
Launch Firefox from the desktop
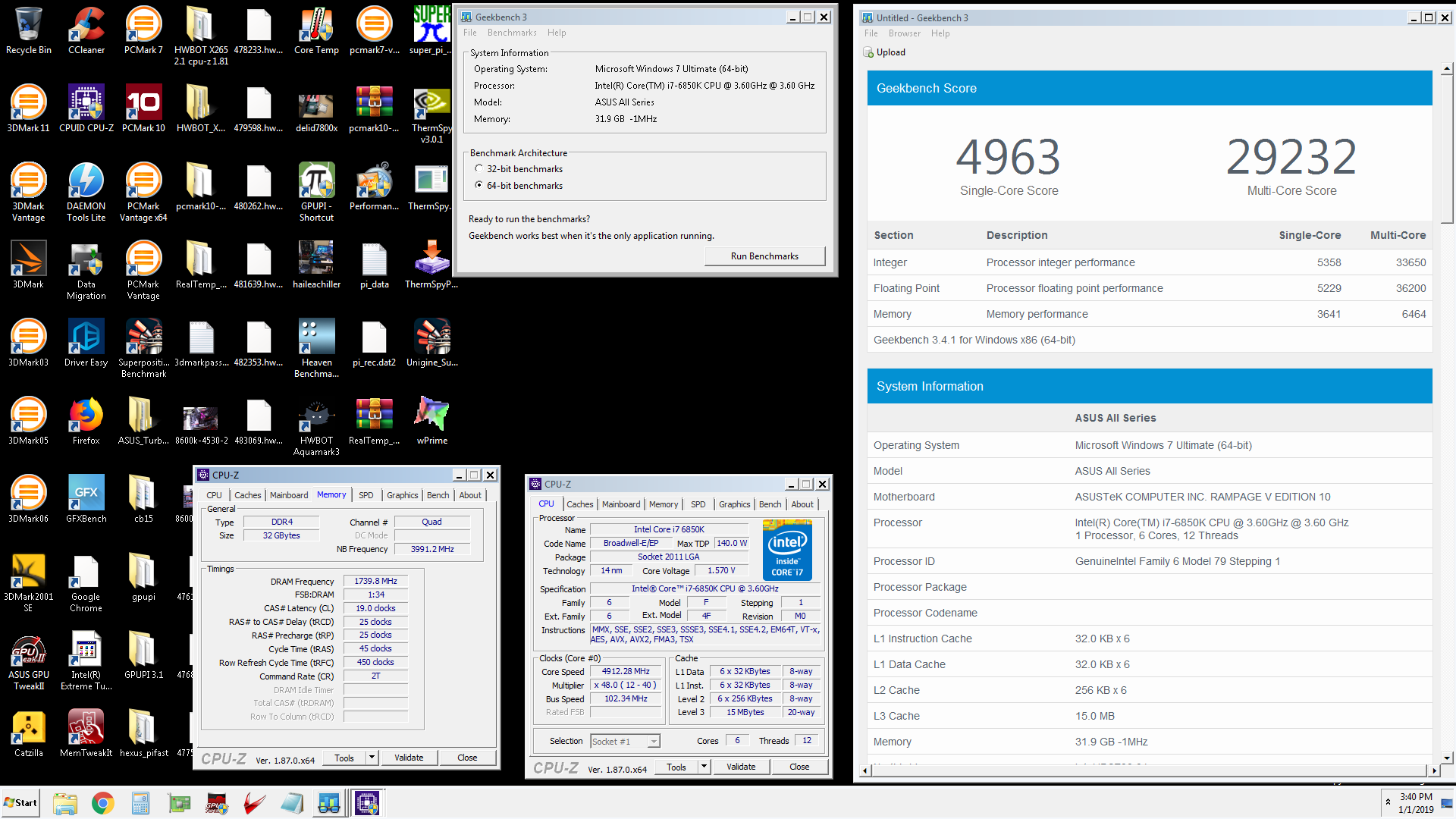pyautogui.click(x=86, y=421)
